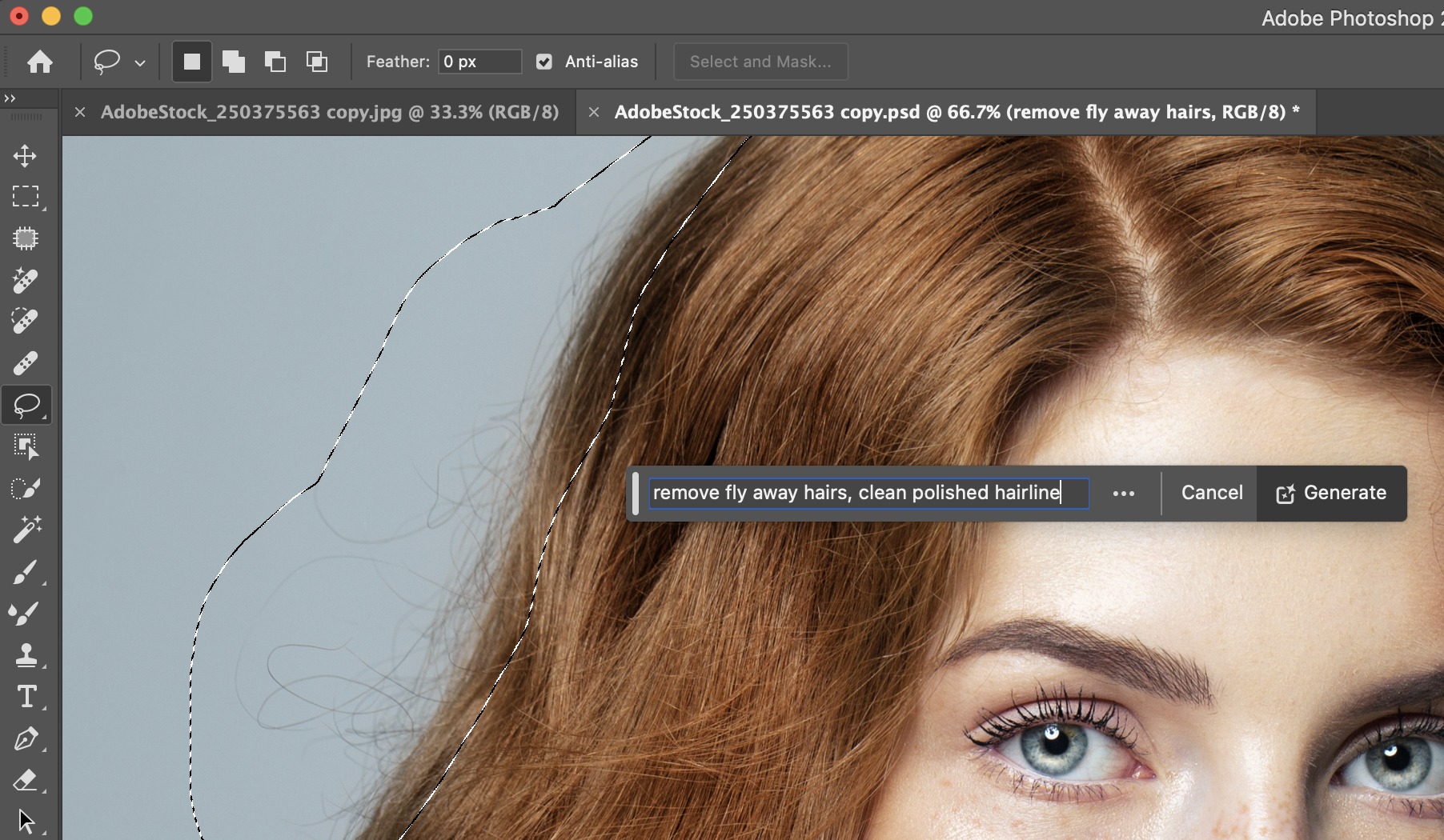
Task: Select the Rectangular Marquee tool
Action: [x=25, y=197]
